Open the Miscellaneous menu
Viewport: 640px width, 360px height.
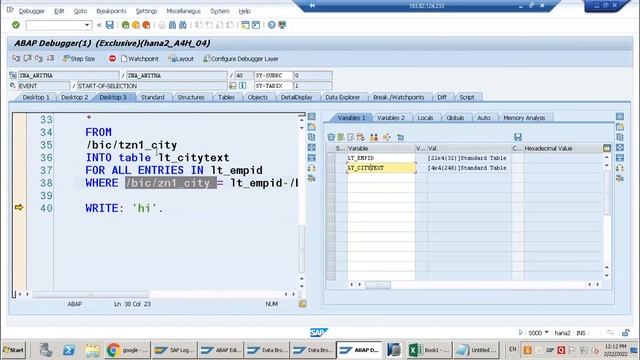tap(184, 11)
